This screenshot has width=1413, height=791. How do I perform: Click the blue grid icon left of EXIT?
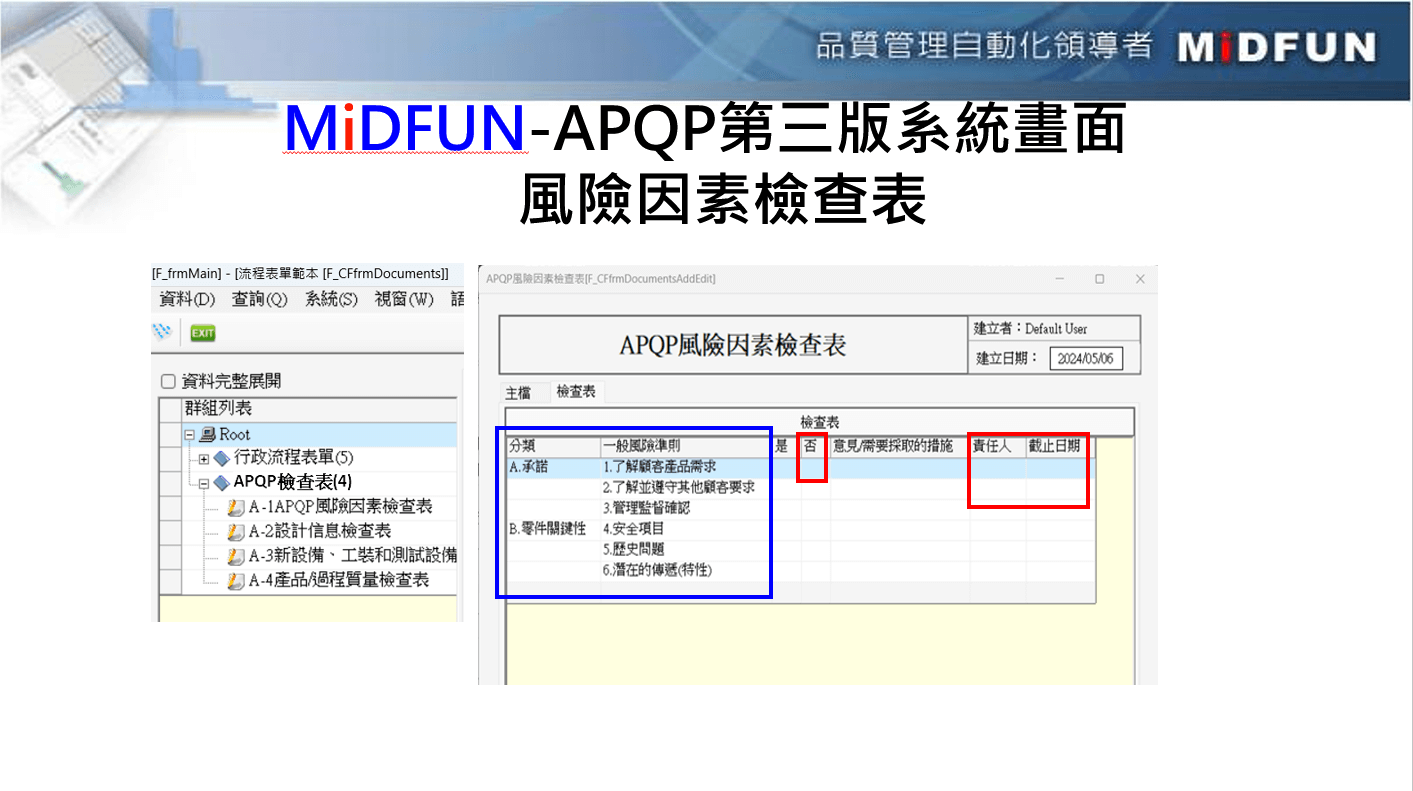click(x=162, y=333)
